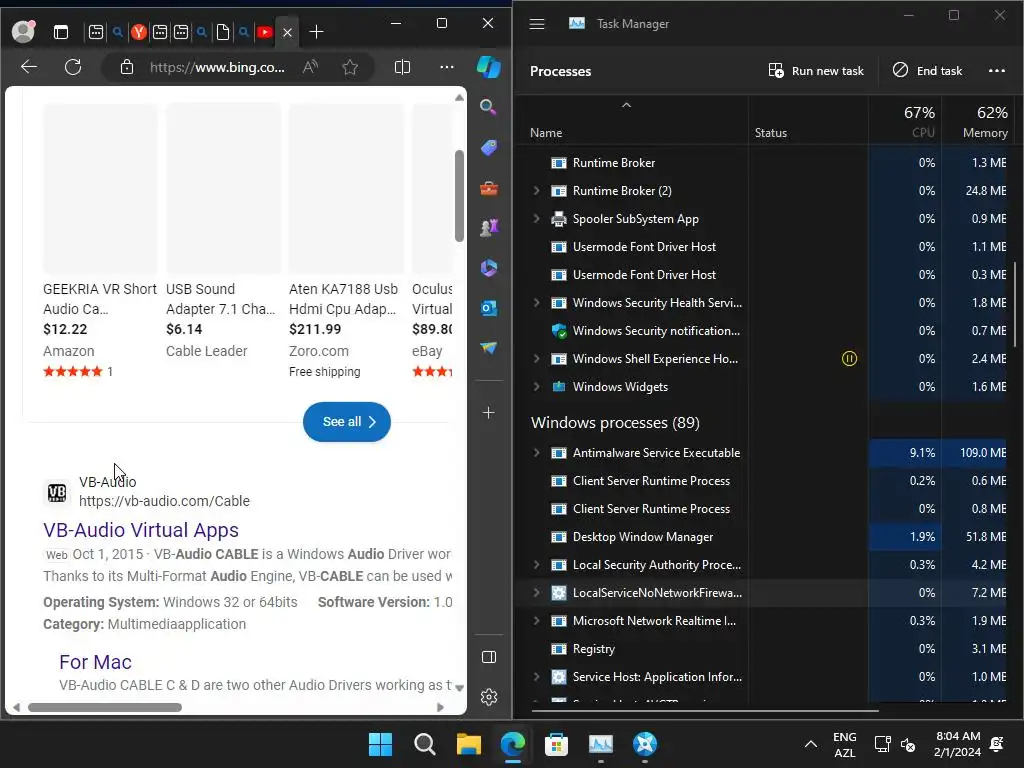1024x768 pixels.
Task: Open VB-Audio Virtual Apps search result
Action: click(141, 530)
